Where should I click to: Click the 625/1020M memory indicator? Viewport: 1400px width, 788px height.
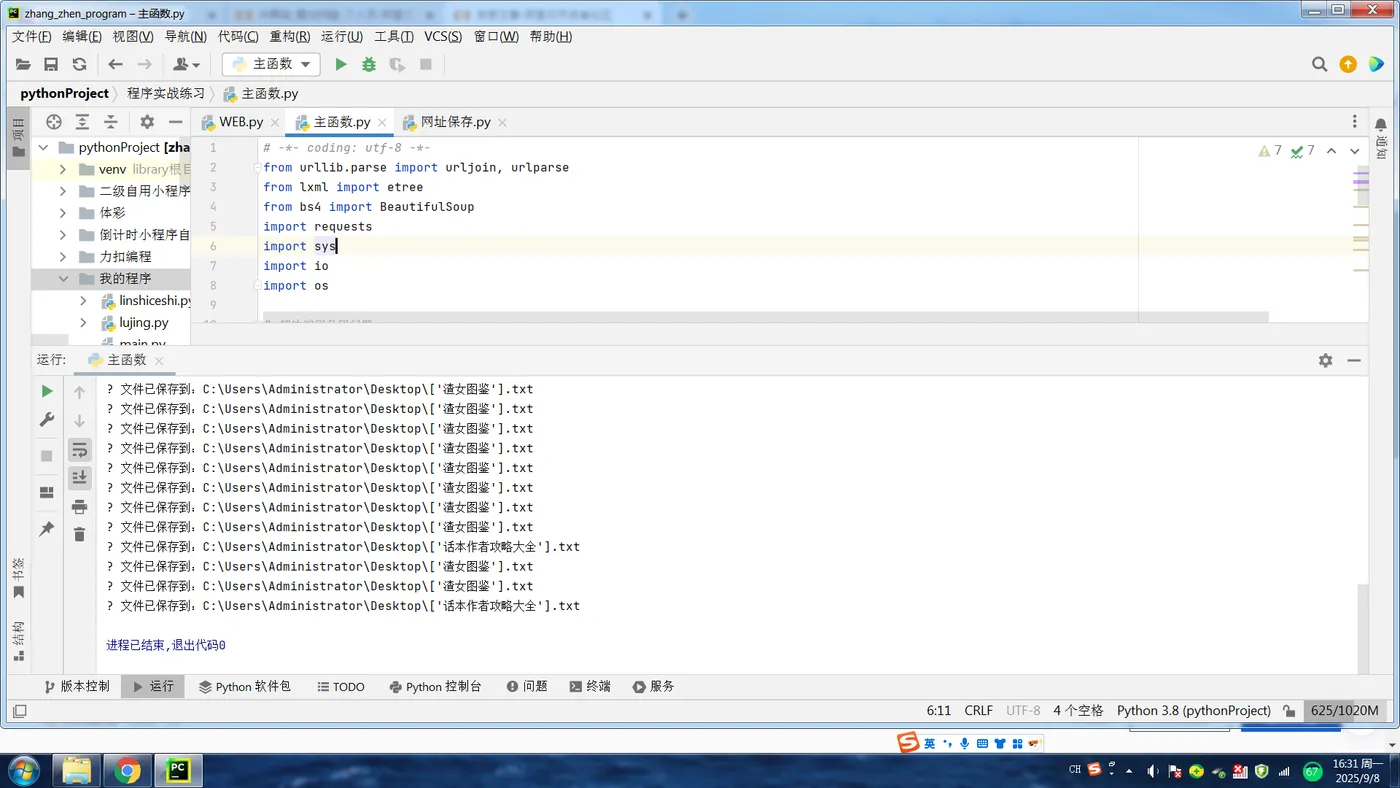1344,711
